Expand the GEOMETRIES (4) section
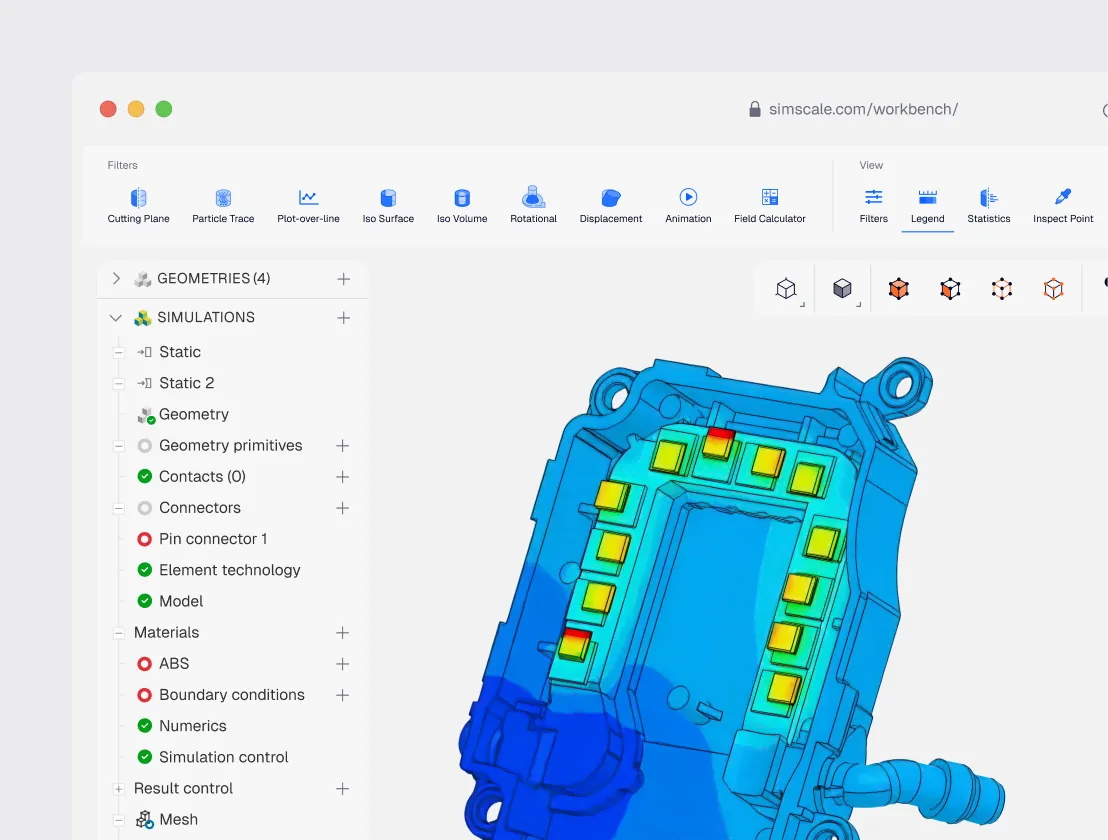 coord(116,278)
